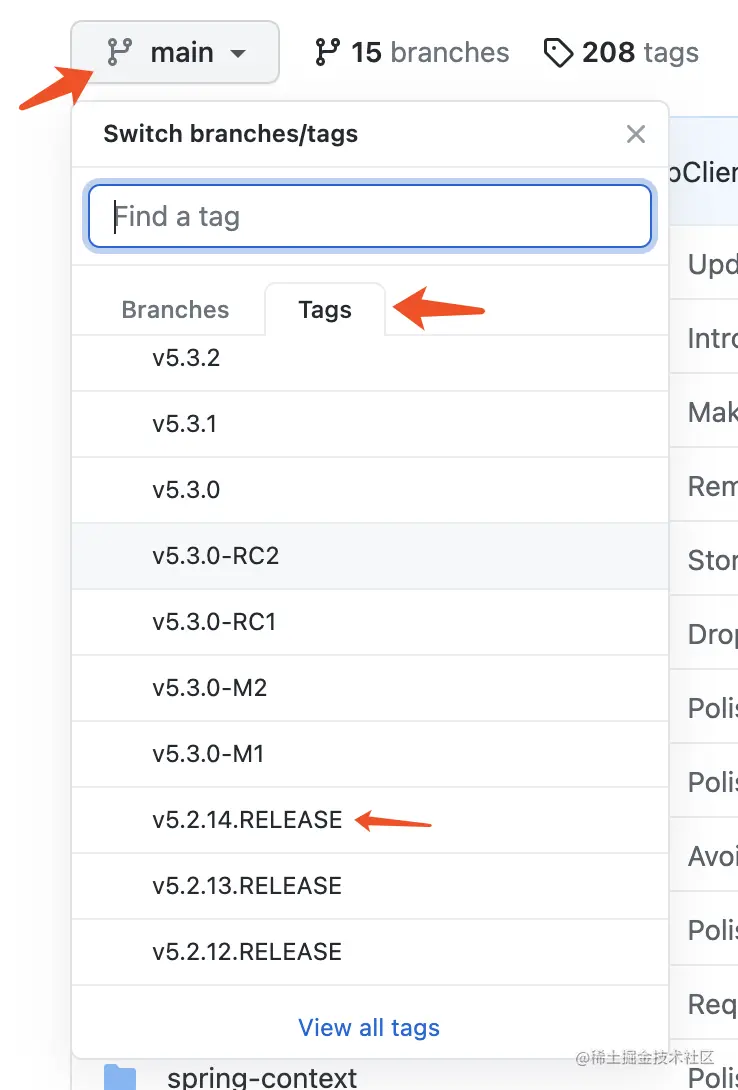Click the tag icon beside 208 tags
Image resolution: width=738 pixels, height=1090 pixels.
tap(558, 52)
